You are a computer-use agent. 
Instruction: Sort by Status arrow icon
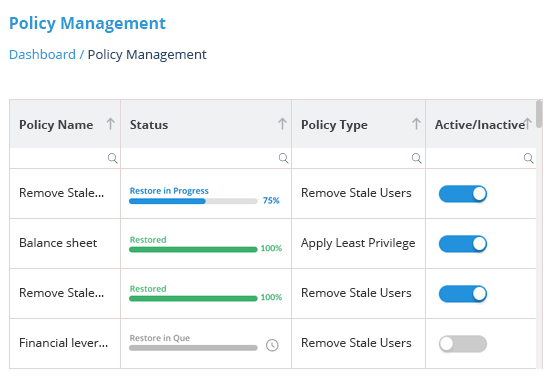coord(282,124)
